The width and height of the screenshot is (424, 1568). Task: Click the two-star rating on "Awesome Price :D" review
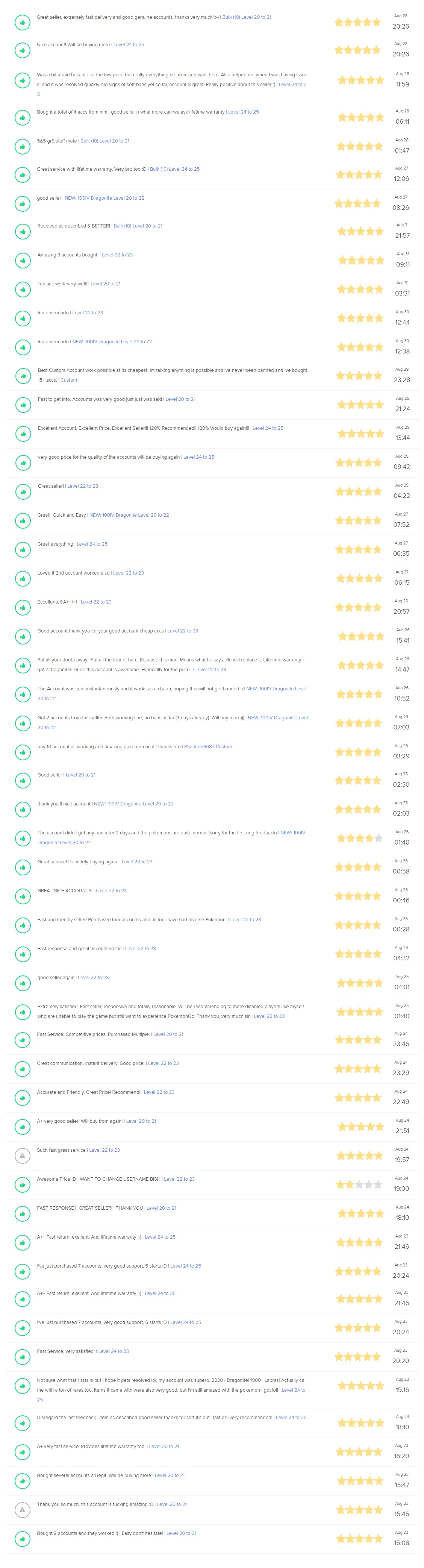359,1184
